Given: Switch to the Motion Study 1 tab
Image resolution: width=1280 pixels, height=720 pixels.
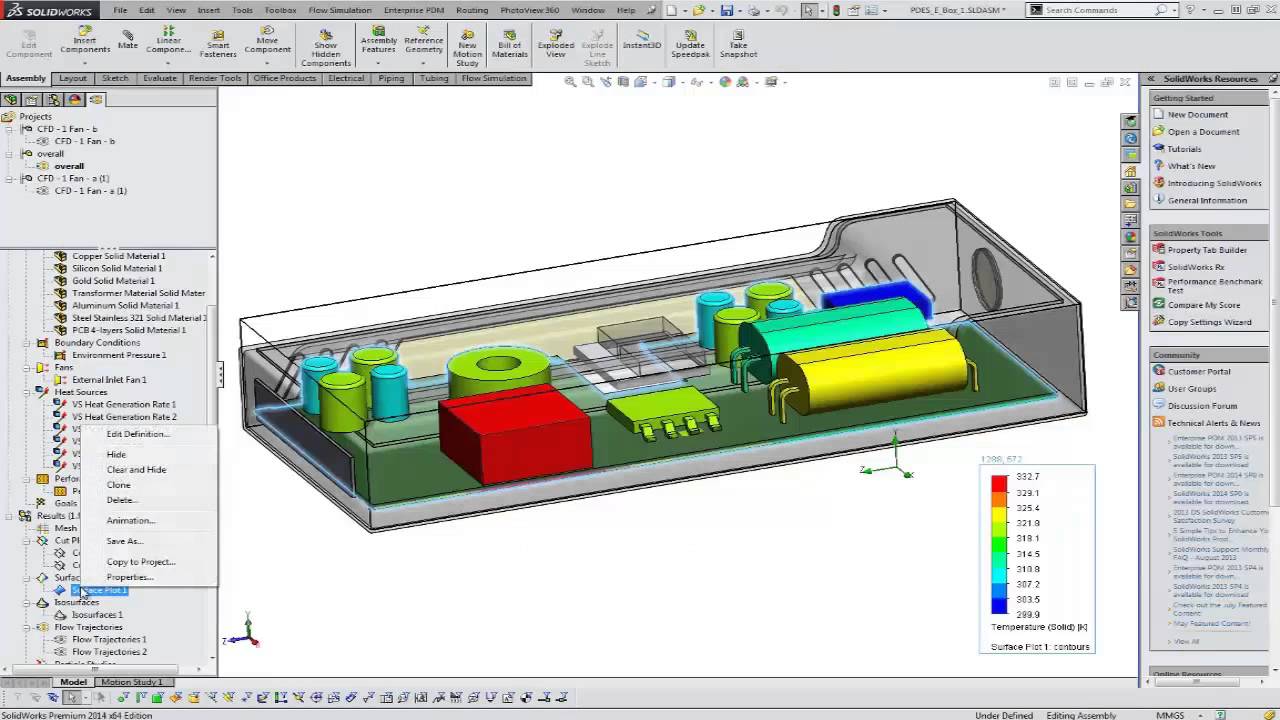Looking at the screenshot, I should [x=131, y=682].
